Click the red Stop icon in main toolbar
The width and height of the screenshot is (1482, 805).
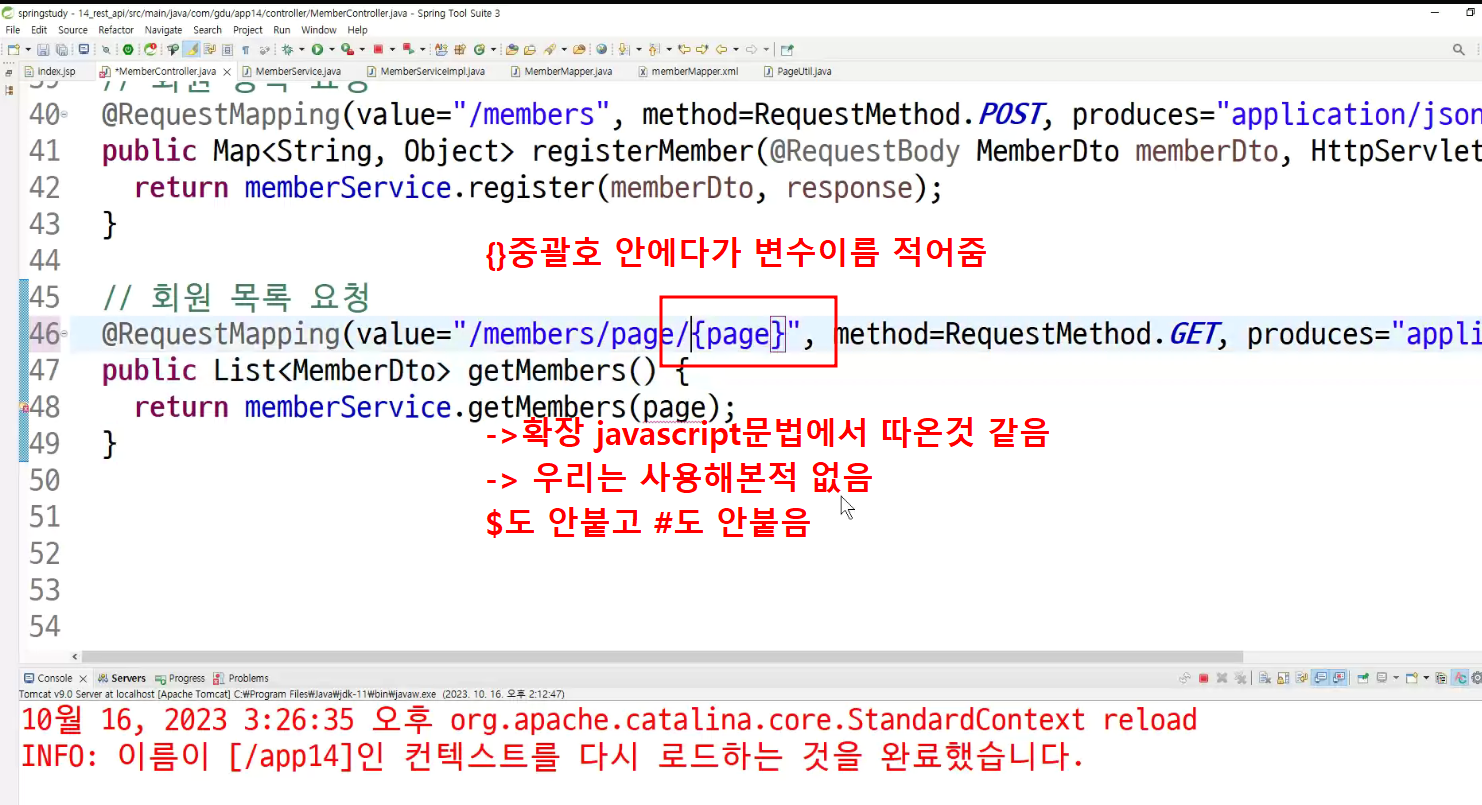378,49
